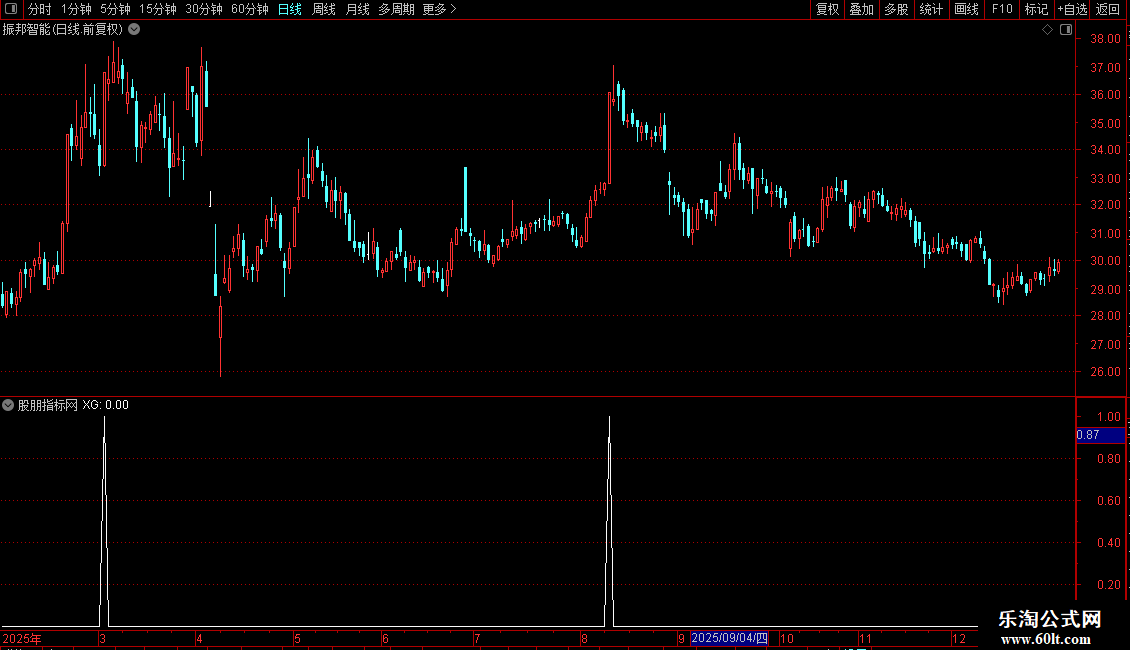Click the XG: 0.00 indicator value
Image resolution: width=1130 pixels, height=650 pixels.
105,405
